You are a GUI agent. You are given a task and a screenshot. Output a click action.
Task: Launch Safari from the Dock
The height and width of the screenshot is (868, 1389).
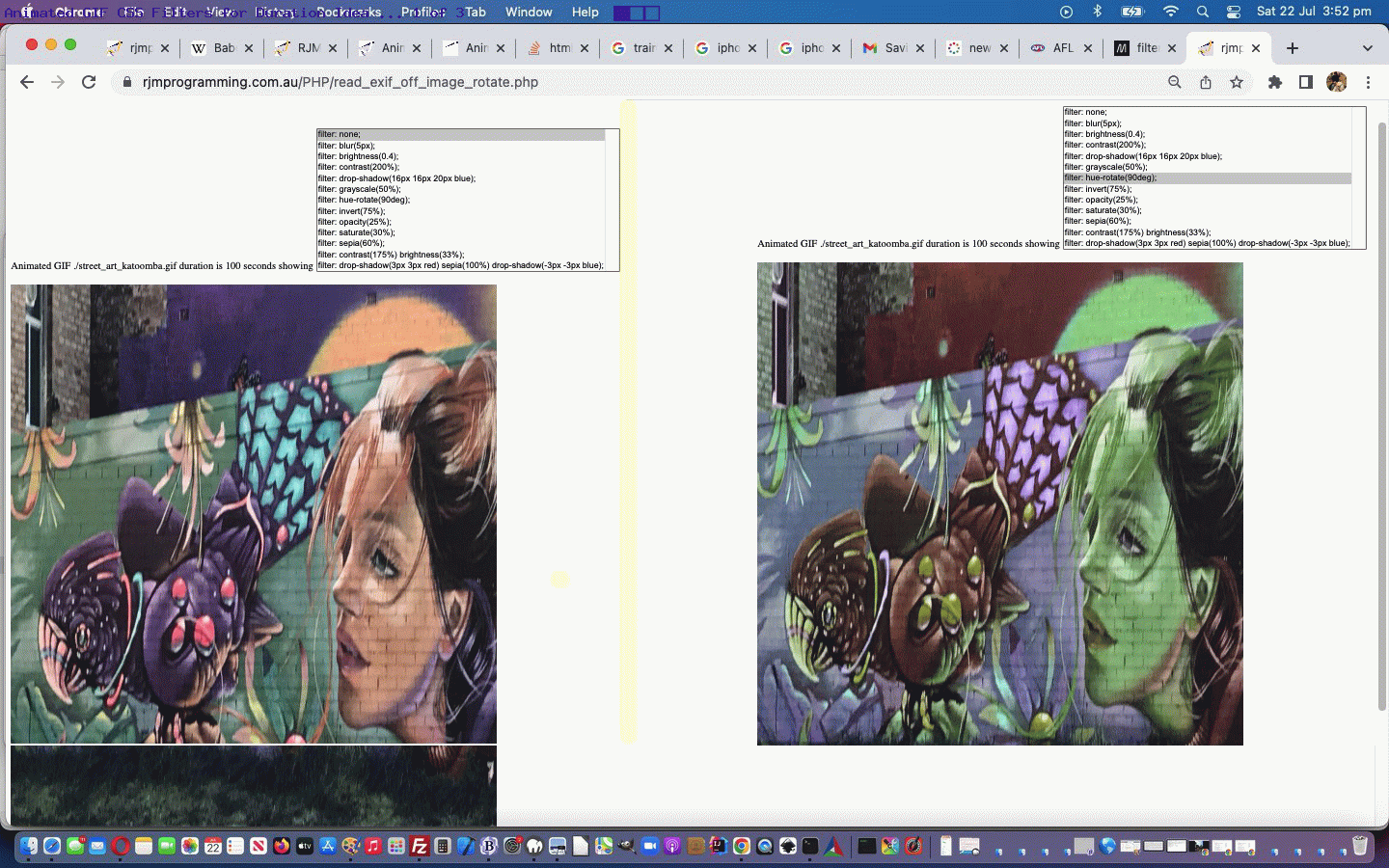point(52,846)
